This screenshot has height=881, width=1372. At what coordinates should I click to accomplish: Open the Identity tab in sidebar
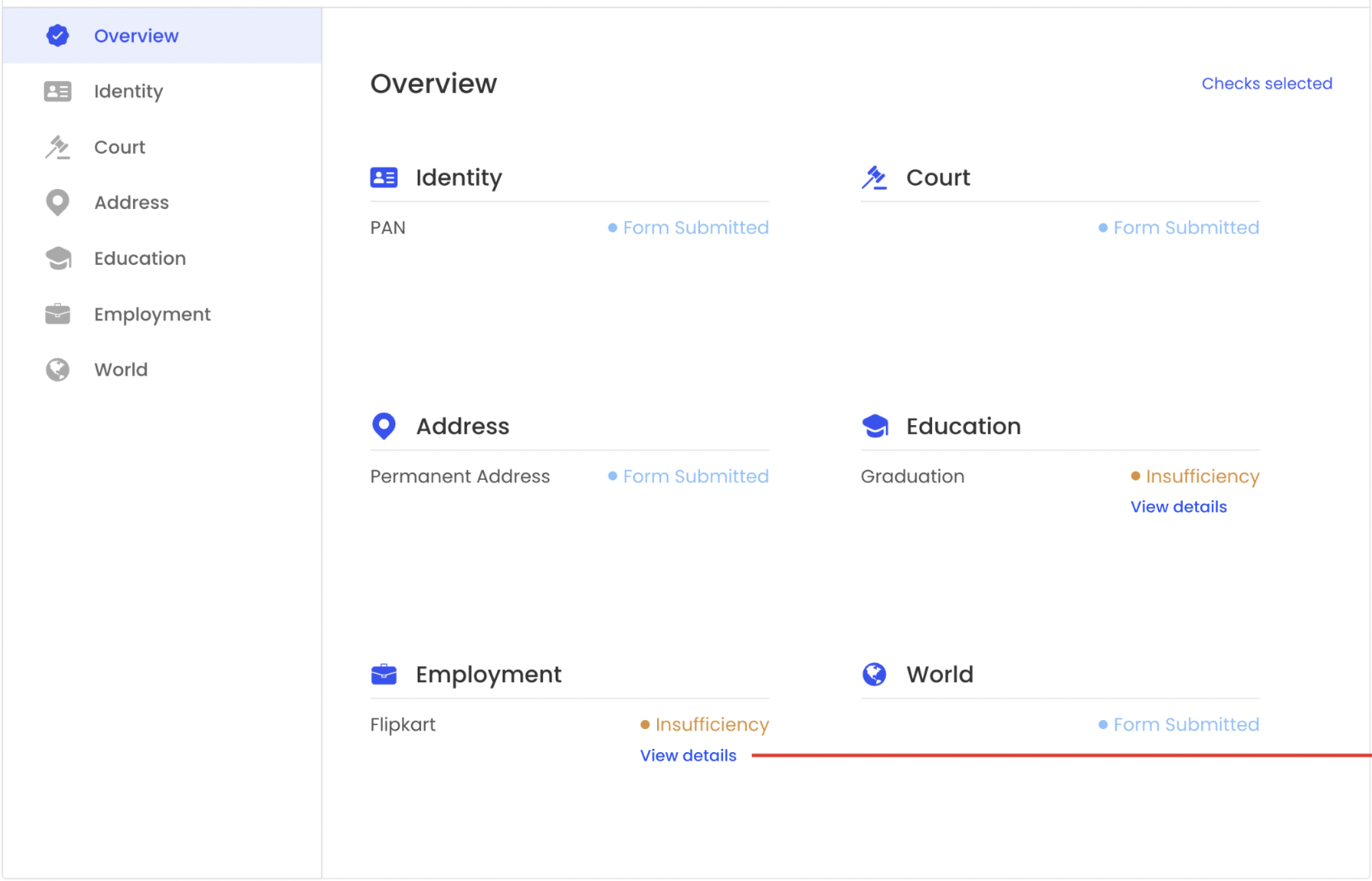[x=129, y=92]
